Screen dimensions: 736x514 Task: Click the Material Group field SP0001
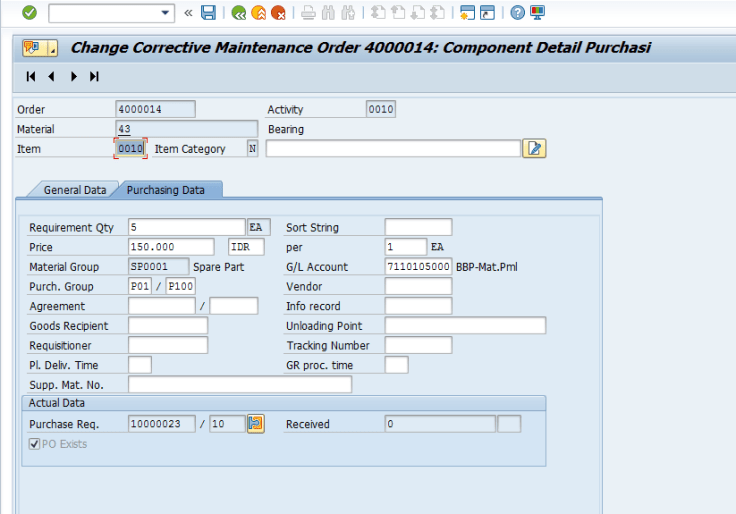[159, 267]
